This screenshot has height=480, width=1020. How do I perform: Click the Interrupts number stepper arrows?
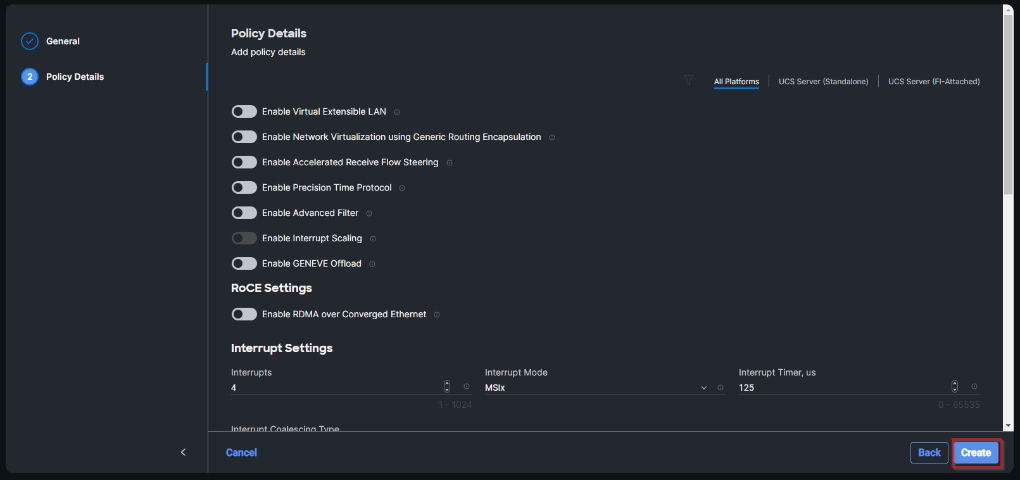click(446, 387)
